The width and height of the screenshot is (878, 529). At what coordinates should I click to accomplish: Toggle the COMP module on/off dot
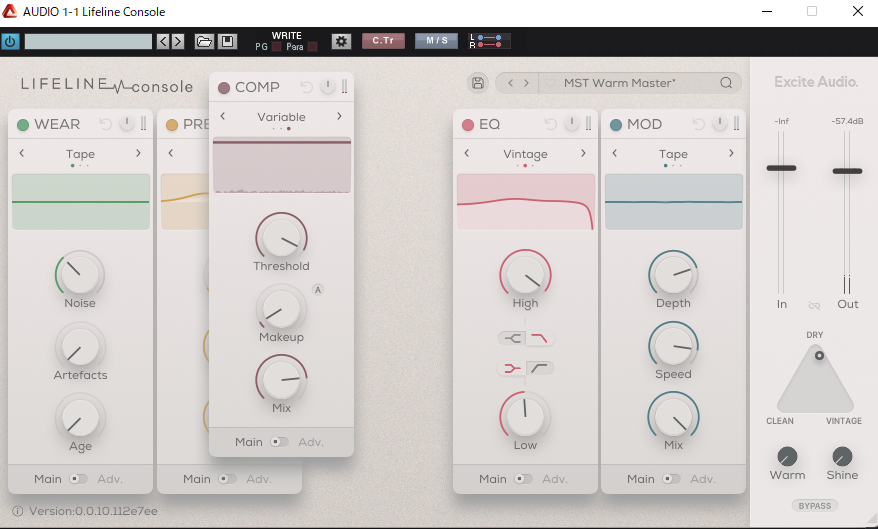coord(224,88)
